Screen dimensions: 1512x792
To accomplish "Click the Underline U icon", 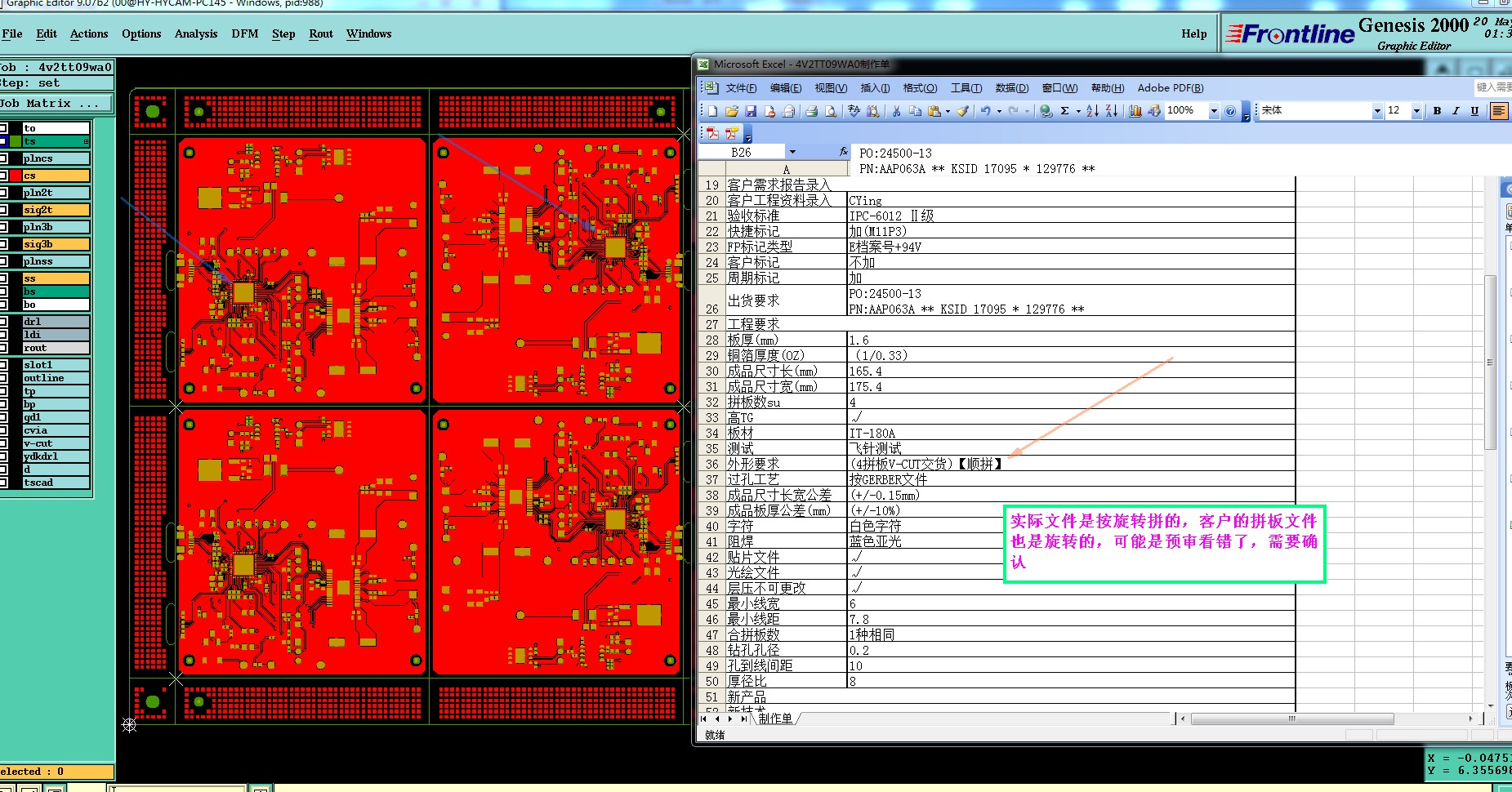I will coord(1474,111).
